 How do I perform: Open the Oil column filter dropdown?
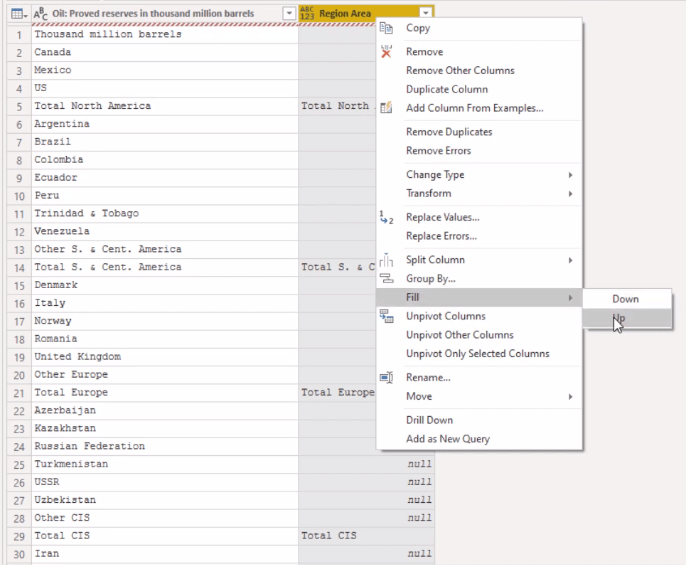click(289, 14)
